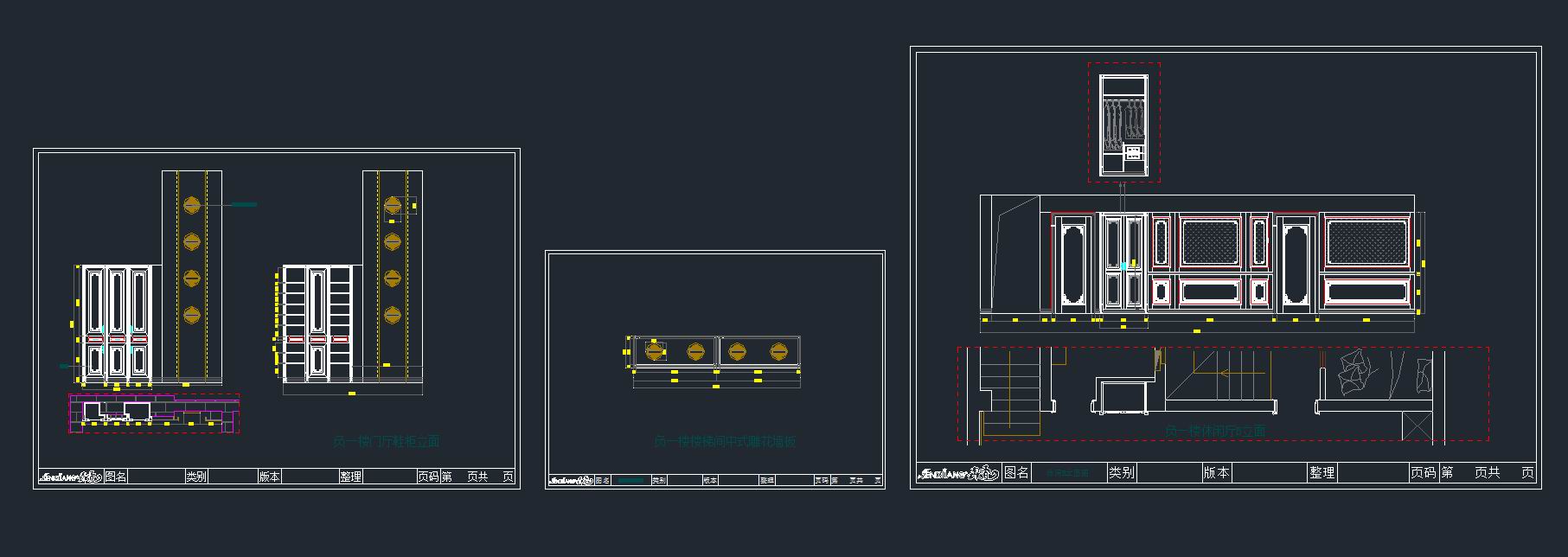This screenshot has height=557, width=1568.
Task: Click the wardrobe detail with hanging clothes
Action: point(1123,124)
